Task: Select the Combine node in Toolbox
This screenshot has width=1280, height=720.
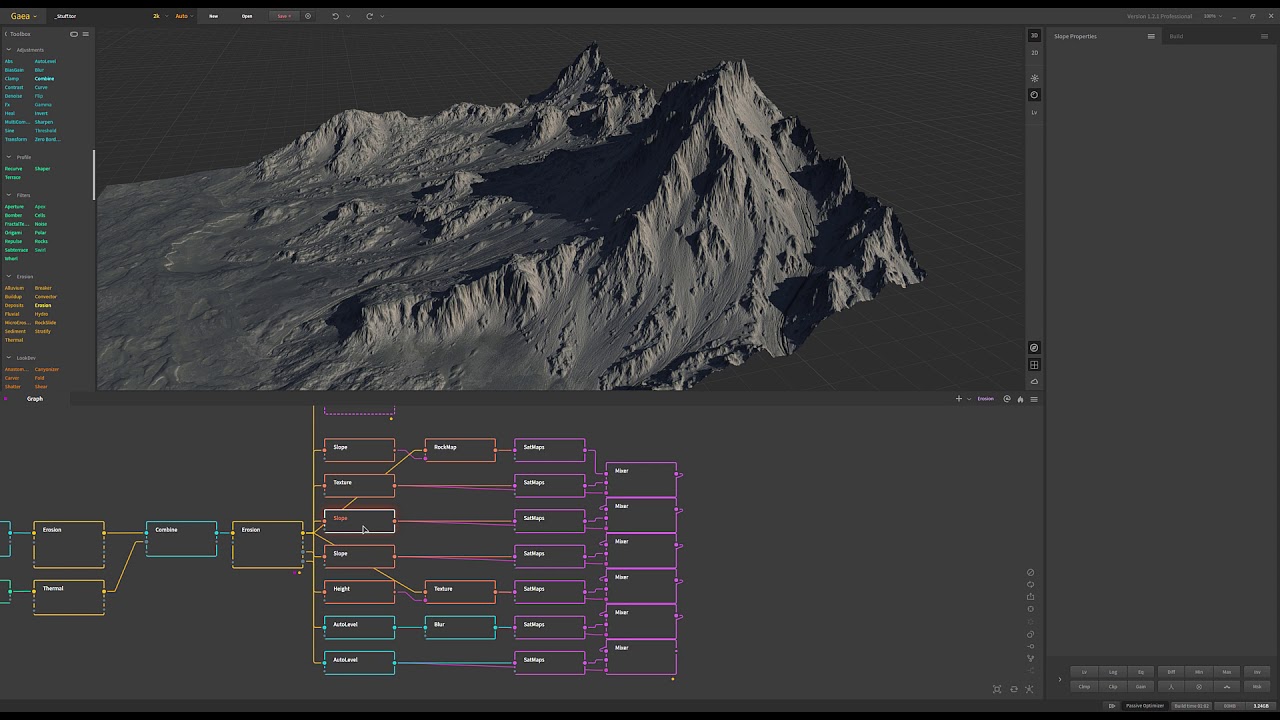Action: (44, 78)
